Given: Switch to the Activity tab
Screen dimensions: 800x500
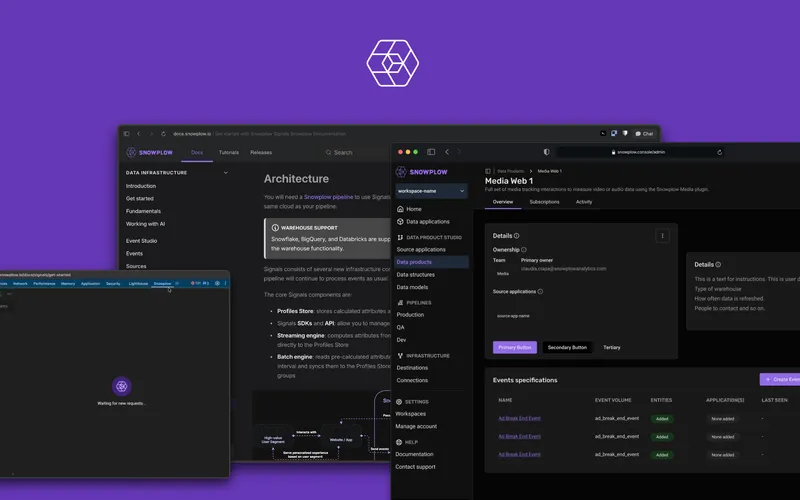Looking at the screenshot, I should 584,202.
